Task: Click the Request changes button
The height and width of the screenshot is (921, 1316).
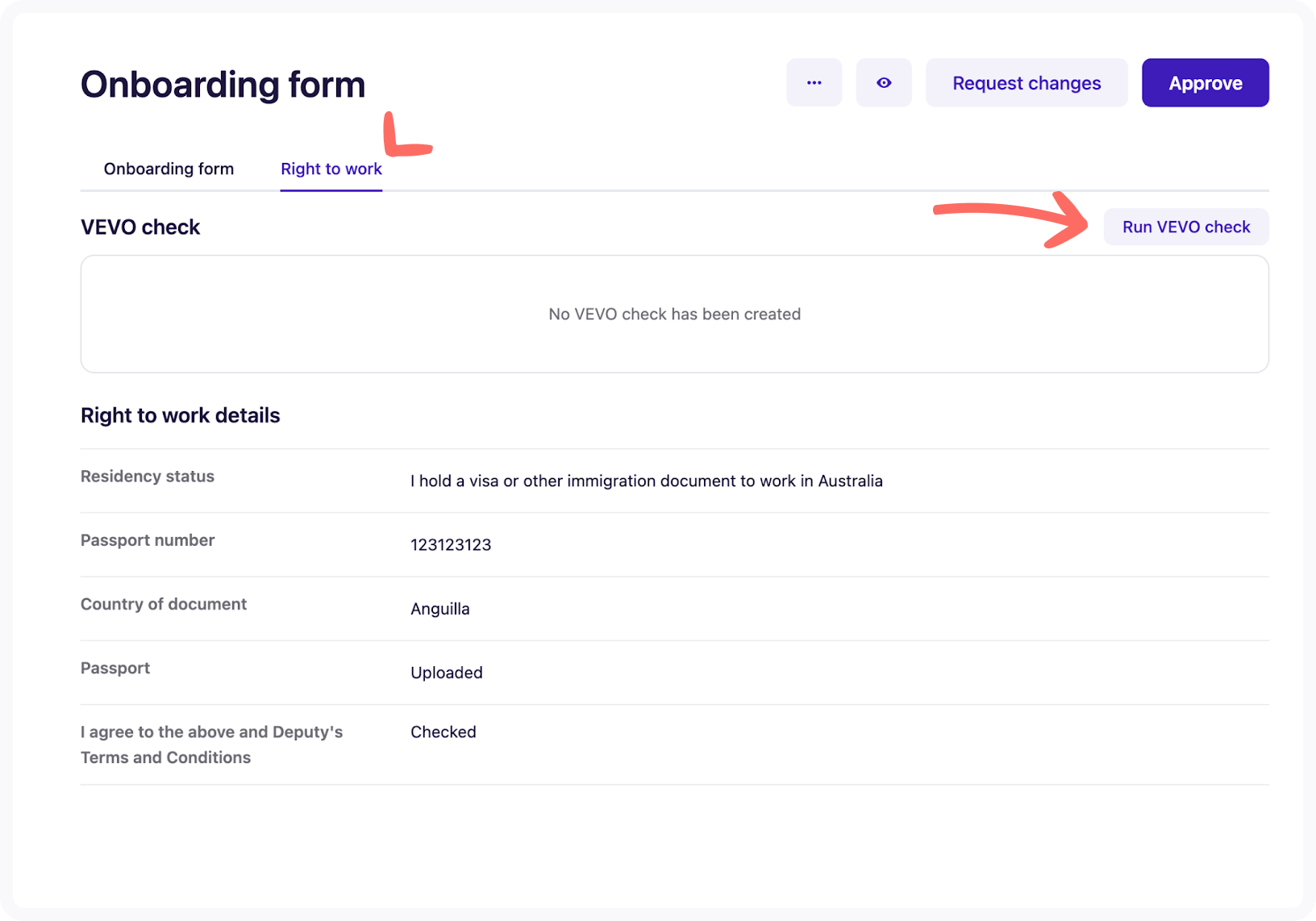Action: pos(1026,82)
